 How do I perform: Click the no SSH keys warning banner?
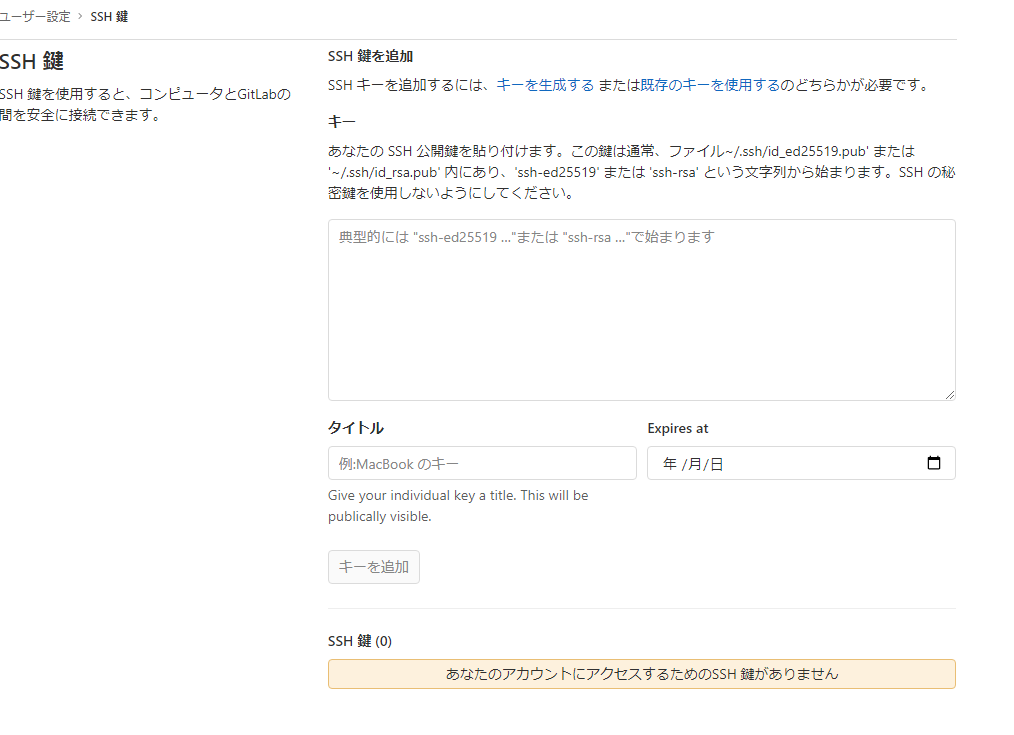[641, 674]
